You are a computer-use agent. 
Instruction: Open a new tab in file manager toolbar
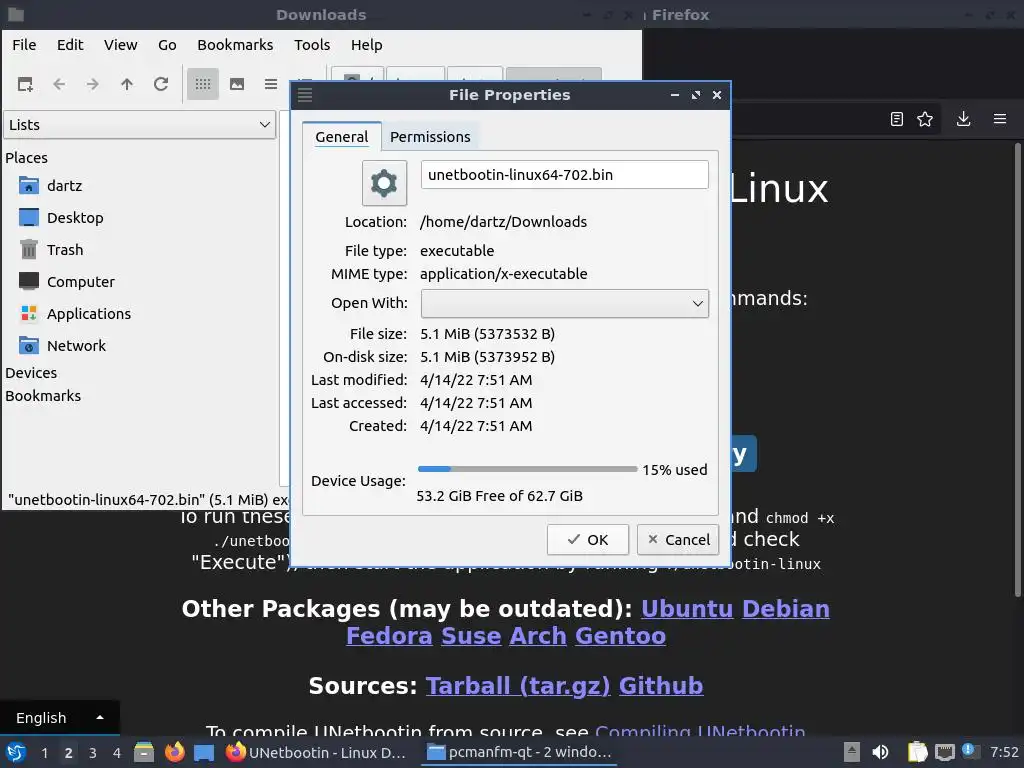(25, 84)
